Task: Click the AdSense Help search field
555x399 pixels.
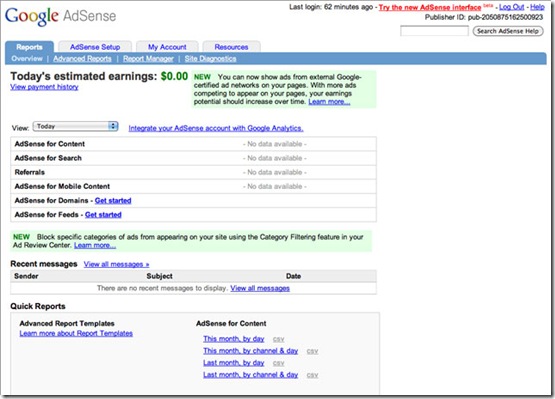Action: click(434, 31)
